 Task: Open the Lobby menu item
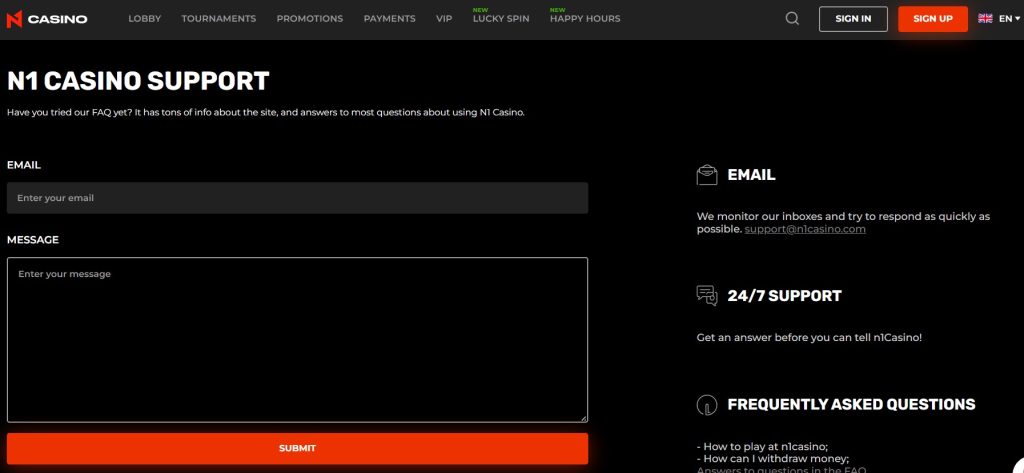tap(144, 19)
